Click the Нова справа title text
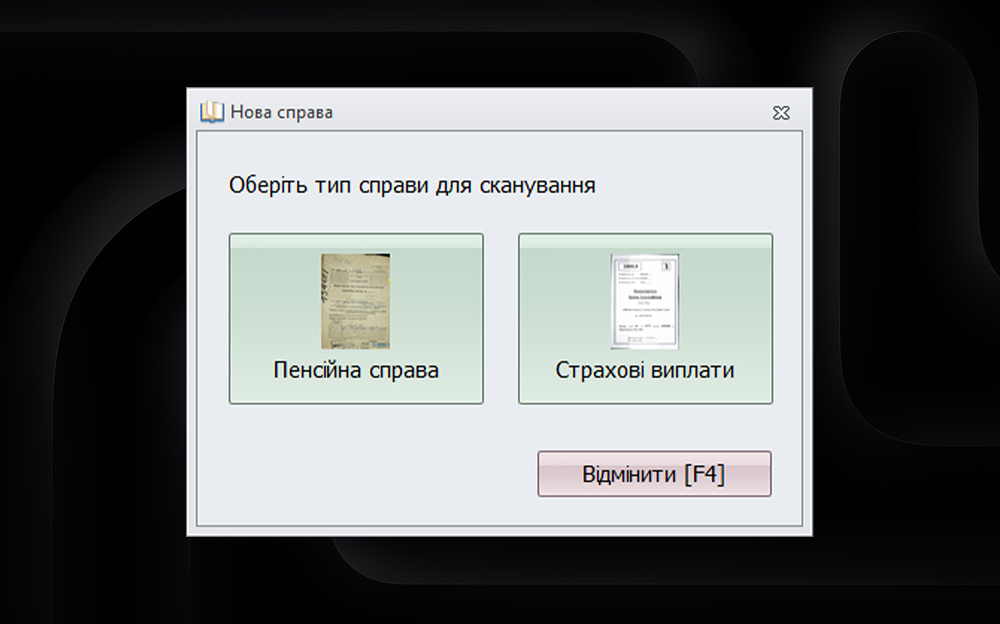The height and width of the screenshot is (624, 1000). (x=281, y=112)
